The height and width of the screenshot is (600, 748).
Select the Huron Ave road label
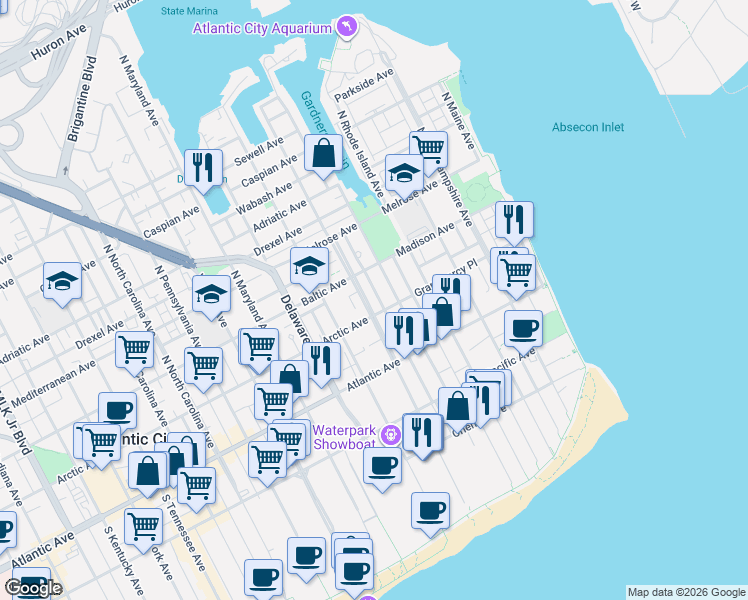[x=58, y=42]
